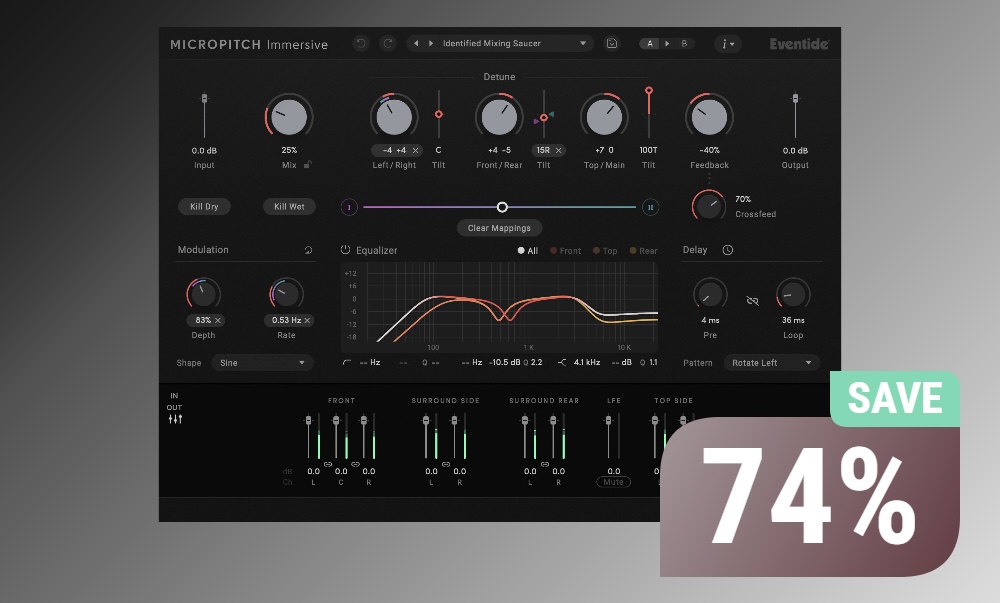Click the Pre delay knob
The height and width of the screenshot is (603, 1000).
[x=710, y=294]
